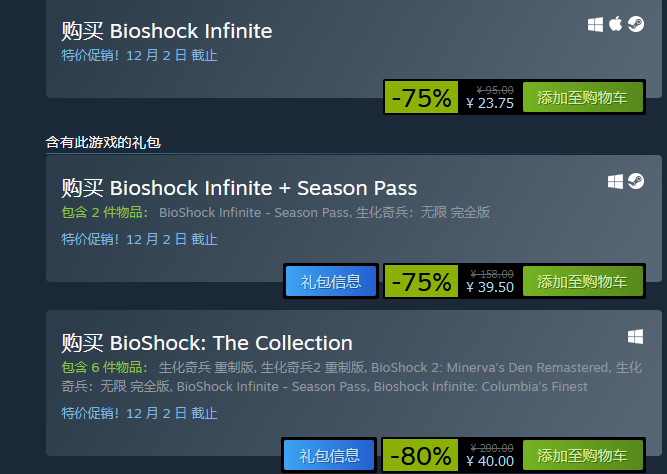Click -75% discount badge on Bioshock Infinite

[422, 97]
